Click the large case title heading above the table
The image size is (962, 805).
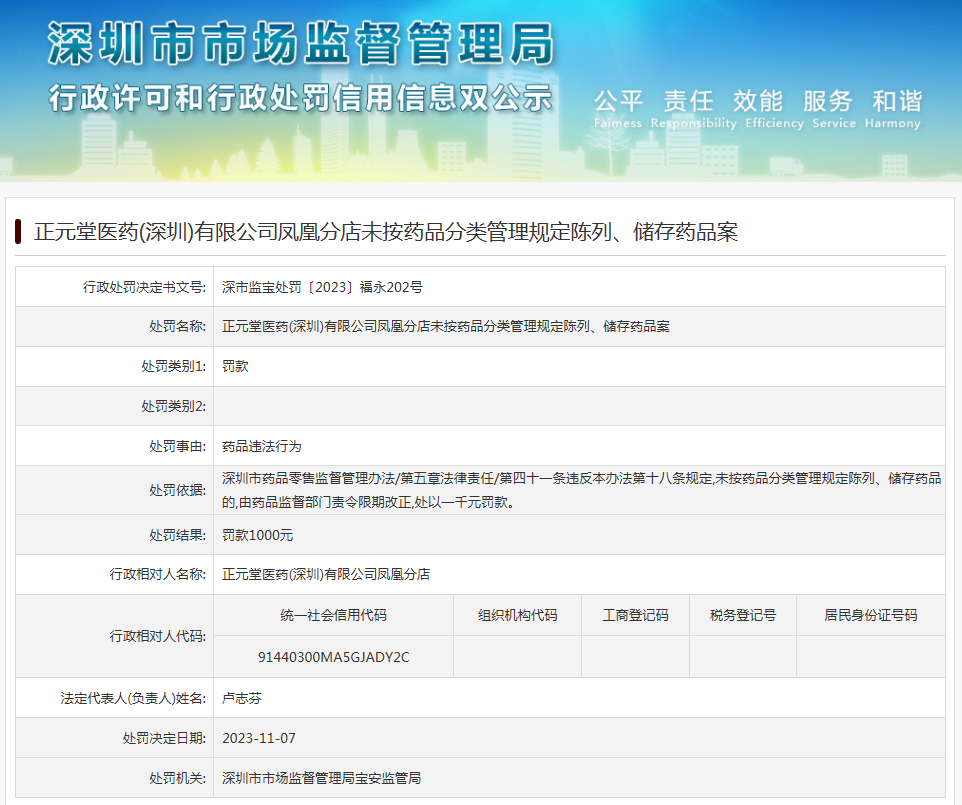tap(386, 232)
